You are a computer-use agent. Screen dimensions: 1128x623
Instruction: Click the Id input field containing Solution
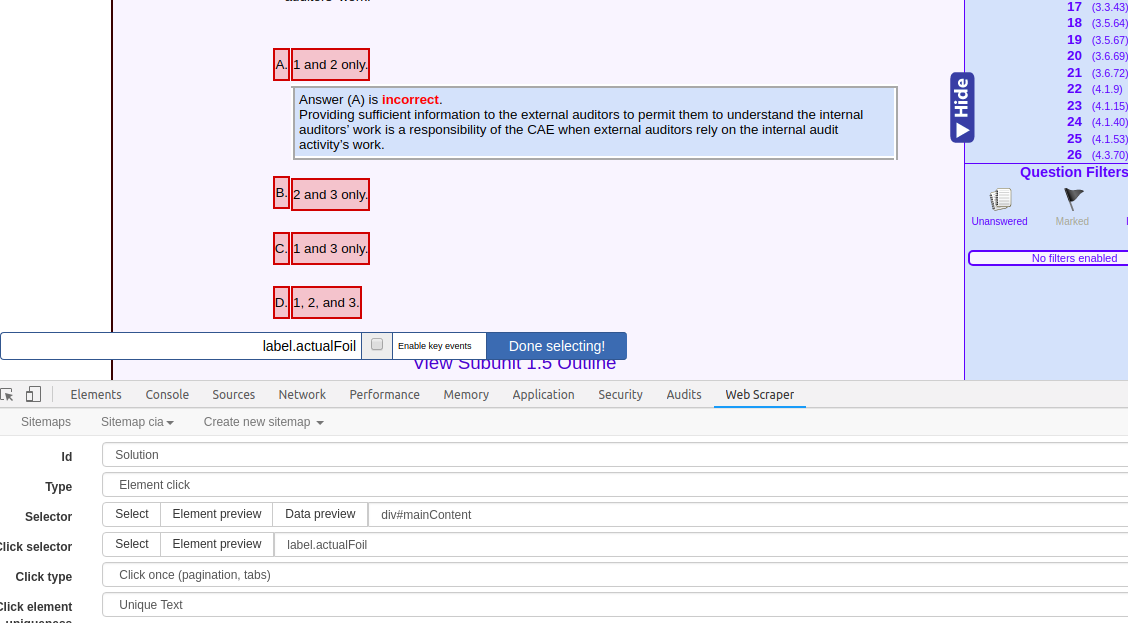(615, 455)
